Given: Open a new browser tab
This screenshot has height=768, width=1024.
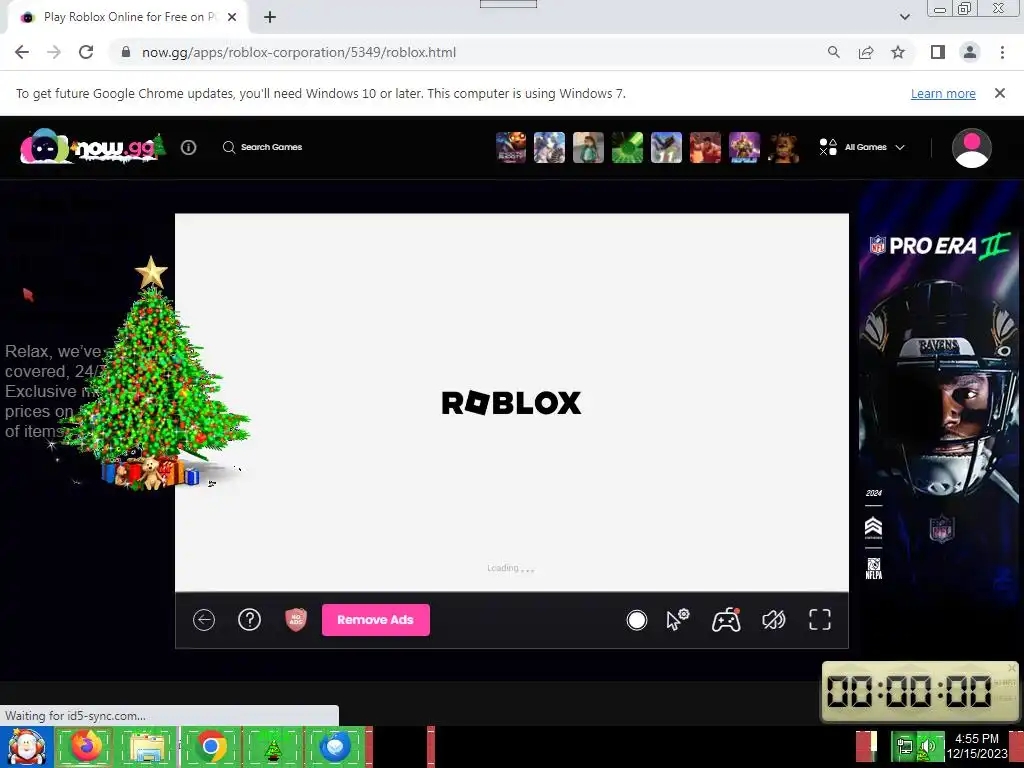Looking at the screenshot, I should (270, 17).
